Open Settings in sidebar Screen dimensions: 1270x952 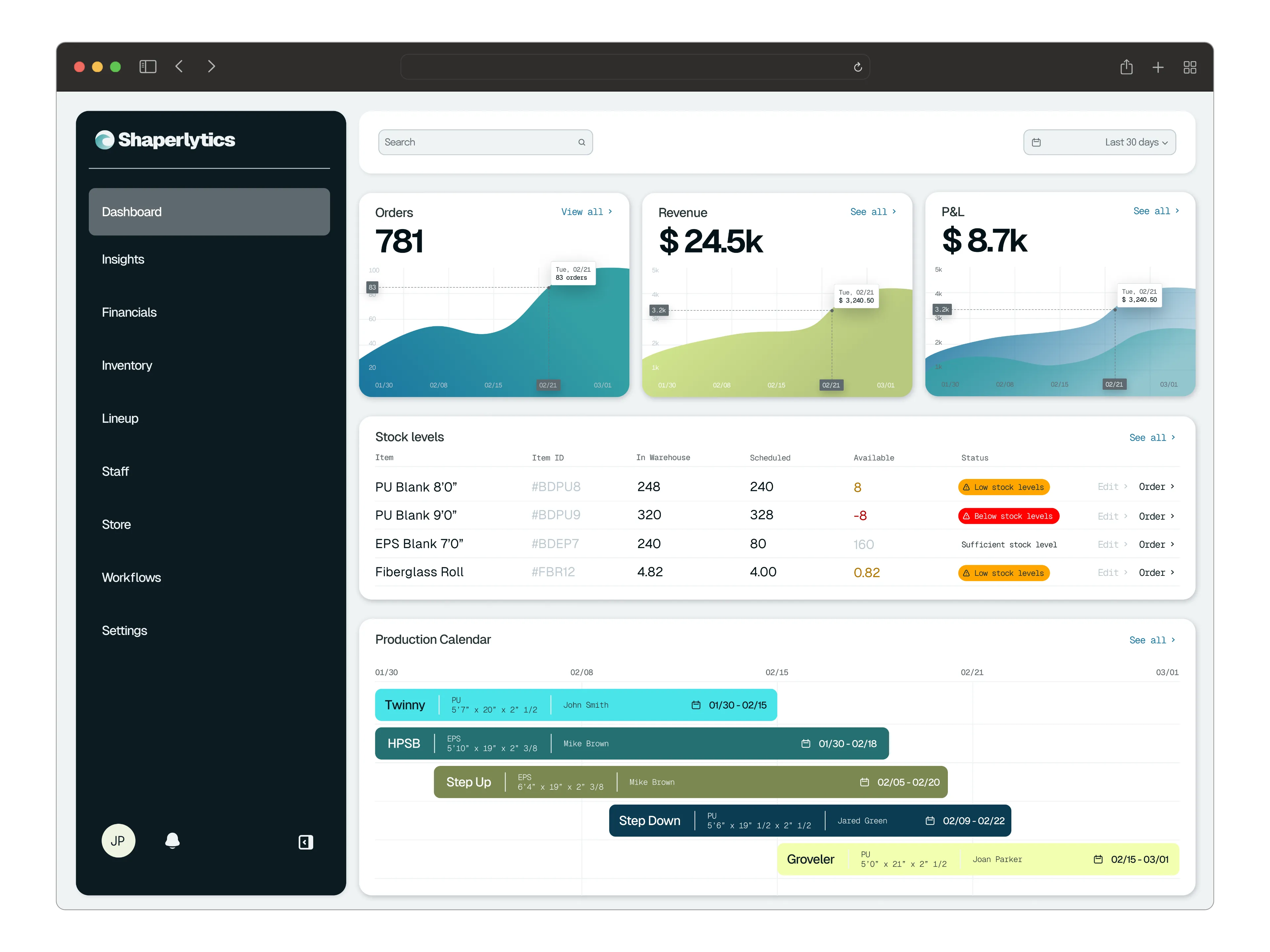tap(125, 631)
